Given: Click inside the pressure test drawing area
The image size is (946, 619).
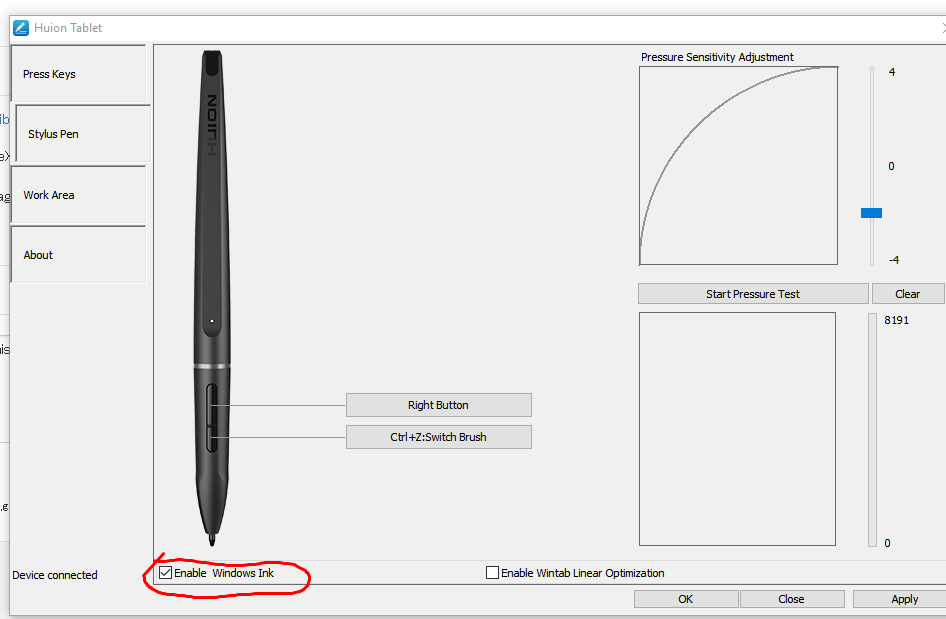Looking at the screenshot, I should point(737,429).
